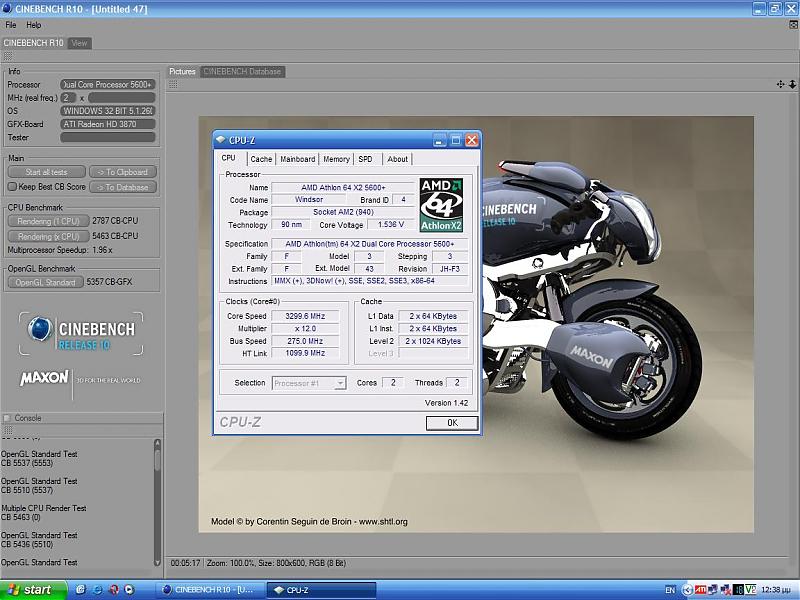The width and height of the screenshot is (800, 600).
Task: Open the SPD tab in CPU-Z
Action: [365, 159]
